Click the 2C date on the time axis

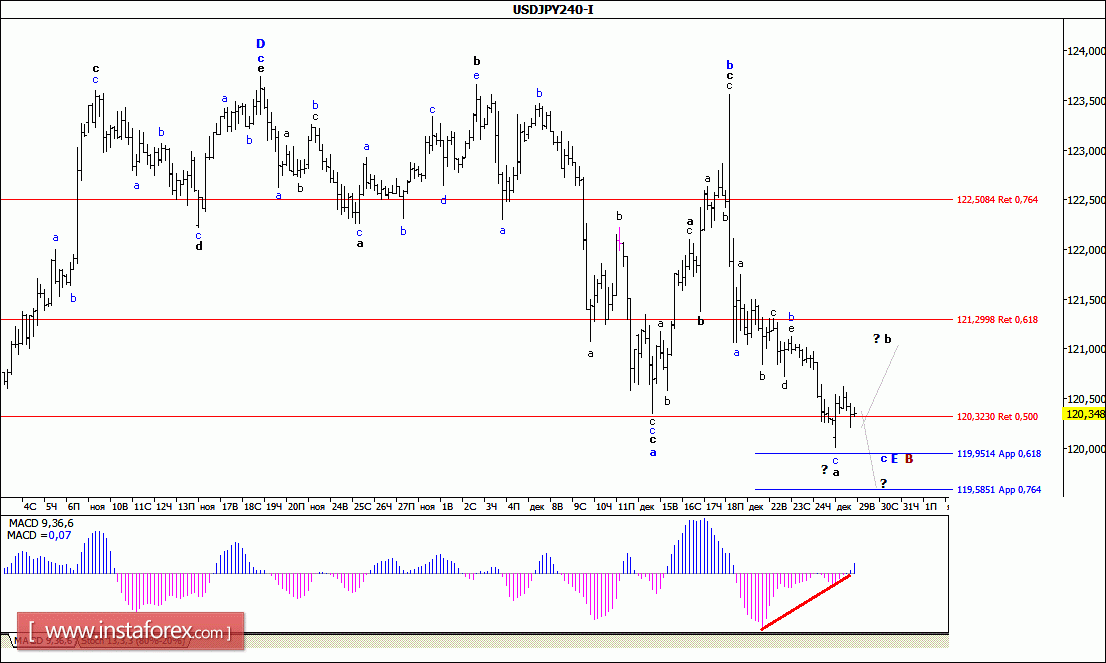click(x=470, y=506)
